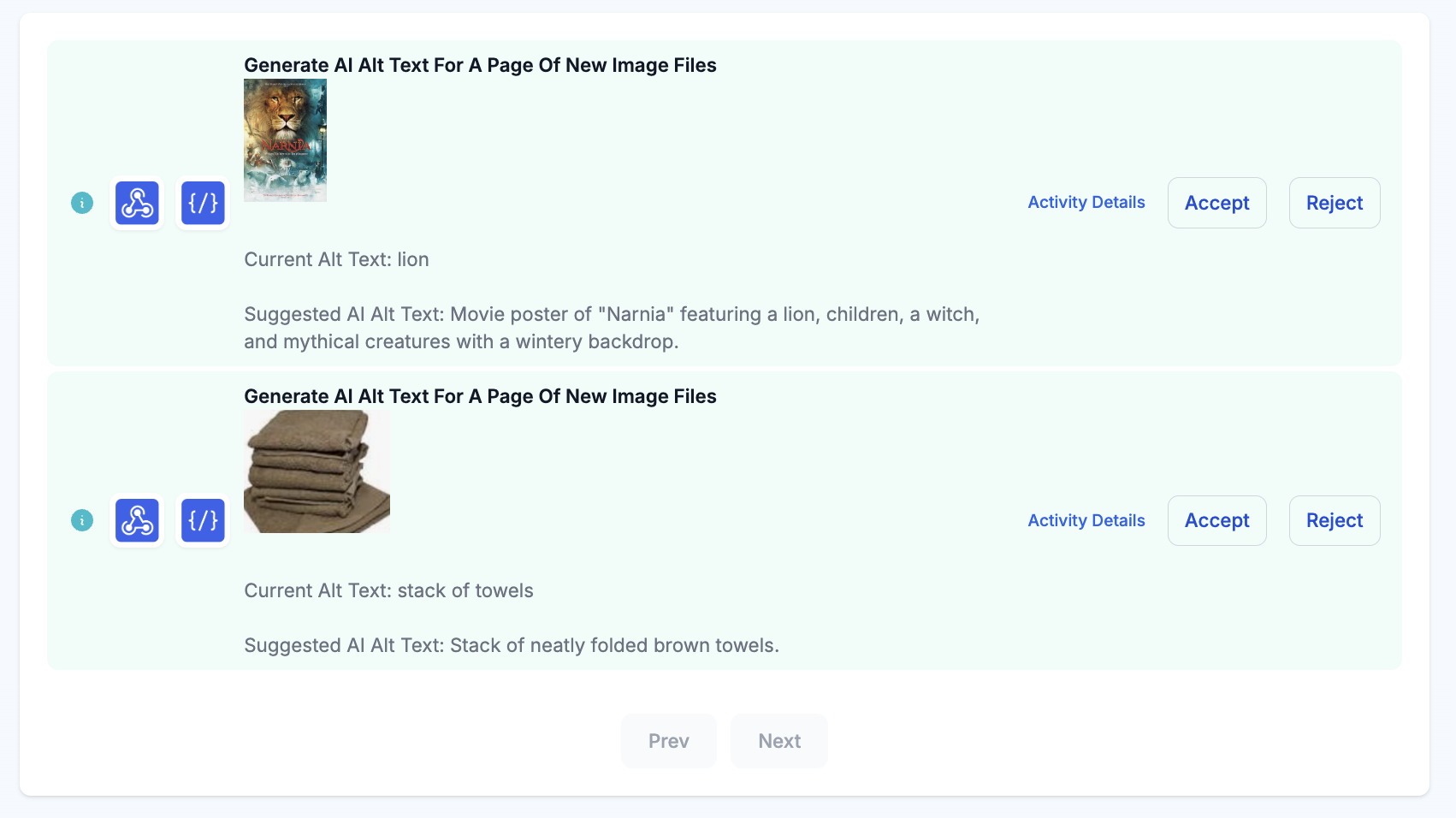Open Activity Details for the Narnia image
Image resolution: width=1456 pixels, height=818 pixels.
[1086, 202]
